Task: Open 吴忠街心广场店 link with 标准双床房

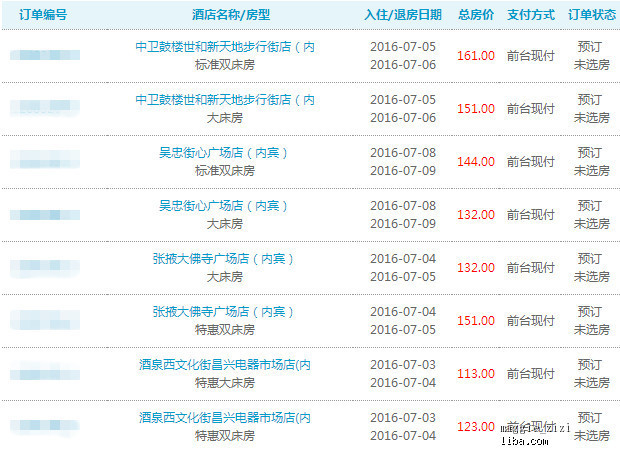Action: [224, 153]
